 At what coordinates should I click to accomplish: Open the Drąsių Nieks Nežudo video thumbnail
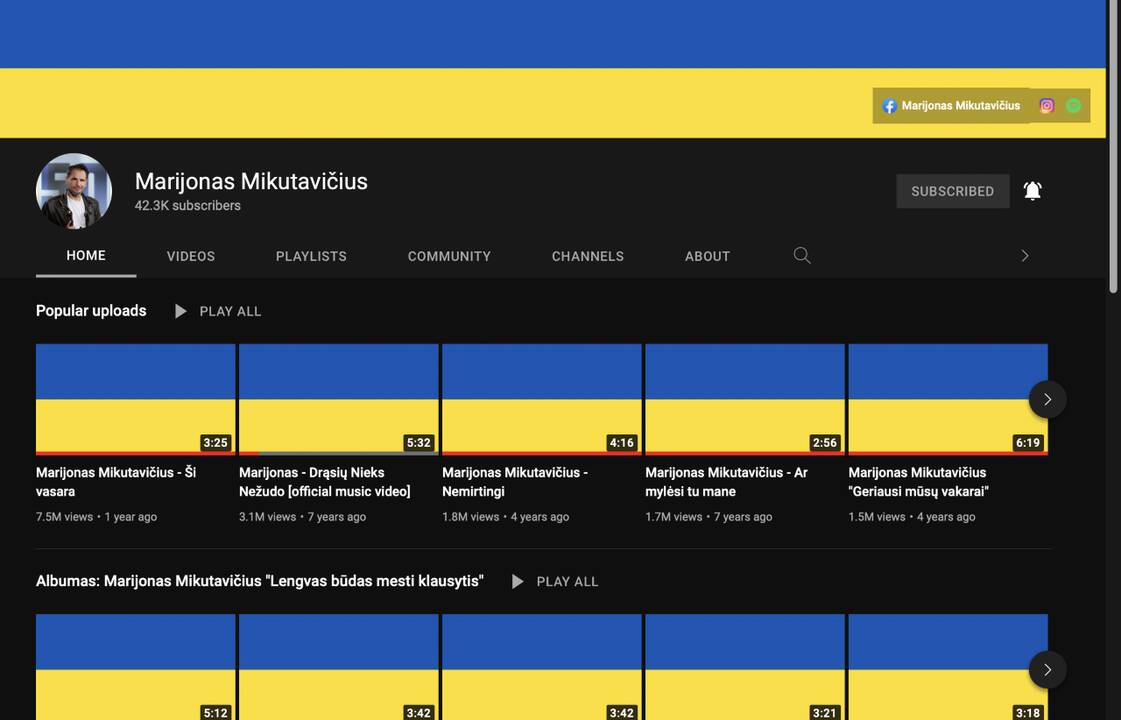338,399
